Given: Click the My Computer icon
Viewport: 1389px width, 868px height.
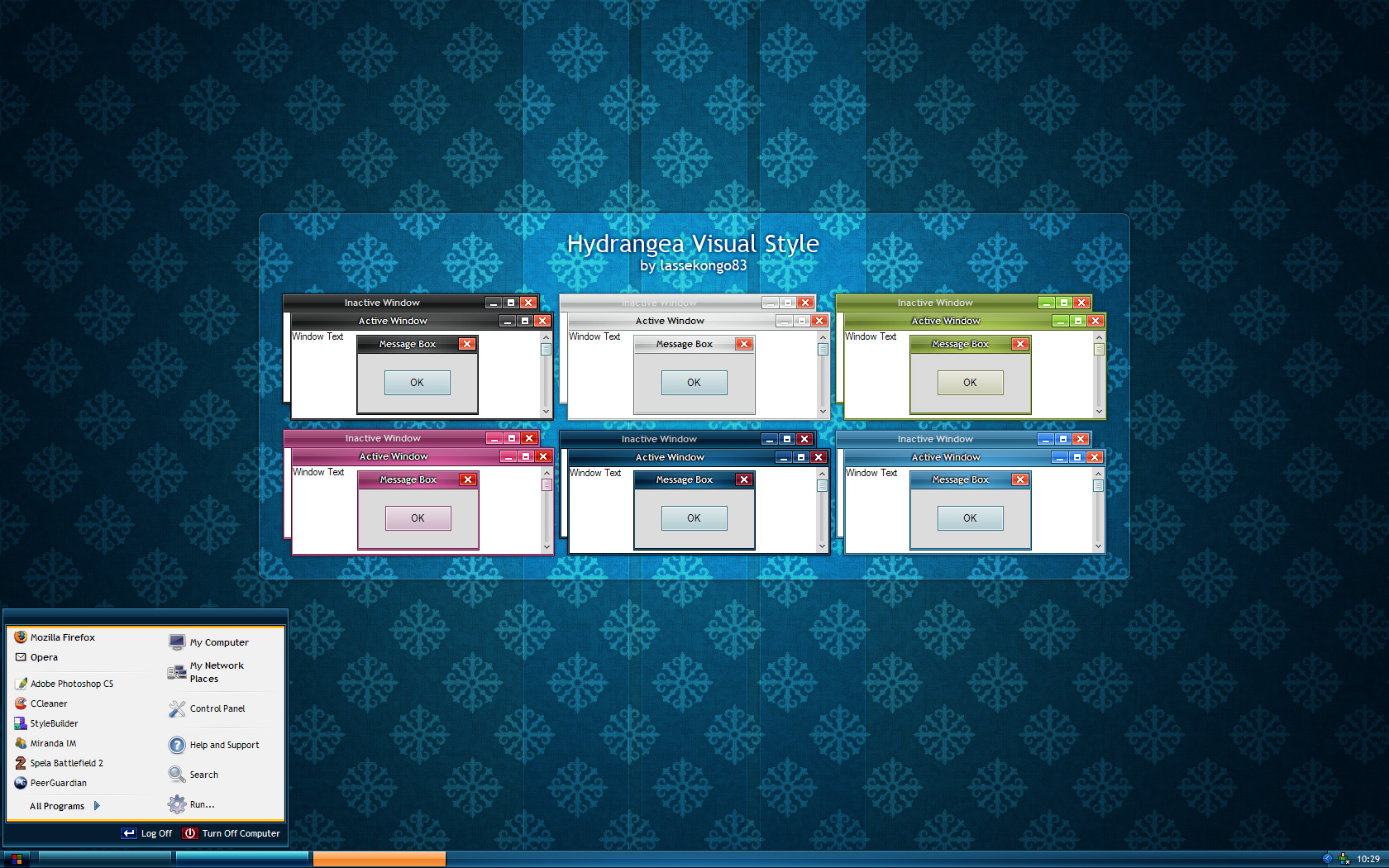Looking at the screenshot, I should point(177,642).
